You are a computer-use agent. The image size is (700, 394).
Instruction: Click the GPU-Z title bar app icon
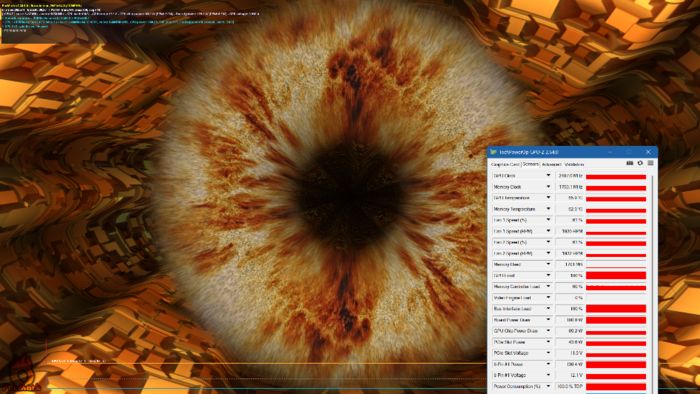point(493,152)
